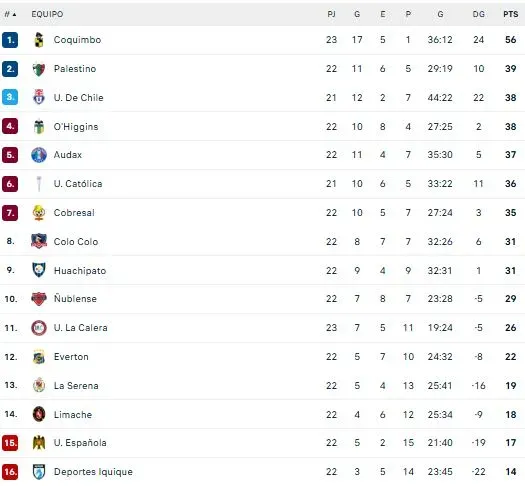Click the Ñublense red crest

[x=39, y=299]
